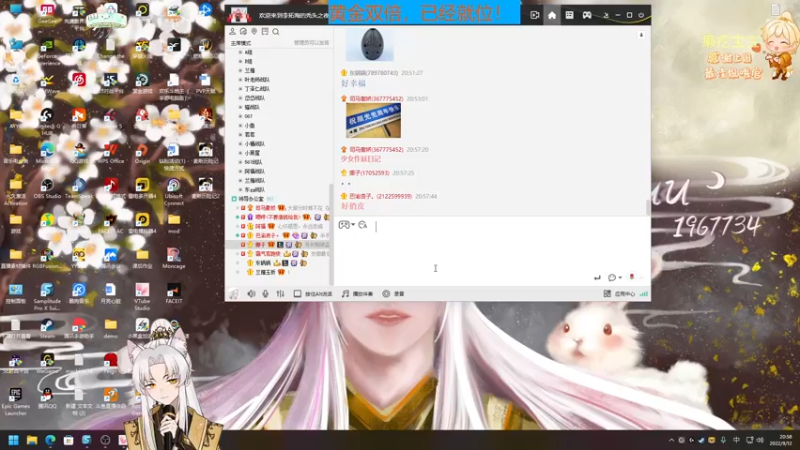Expand the 小鱼 channel node

240,126
